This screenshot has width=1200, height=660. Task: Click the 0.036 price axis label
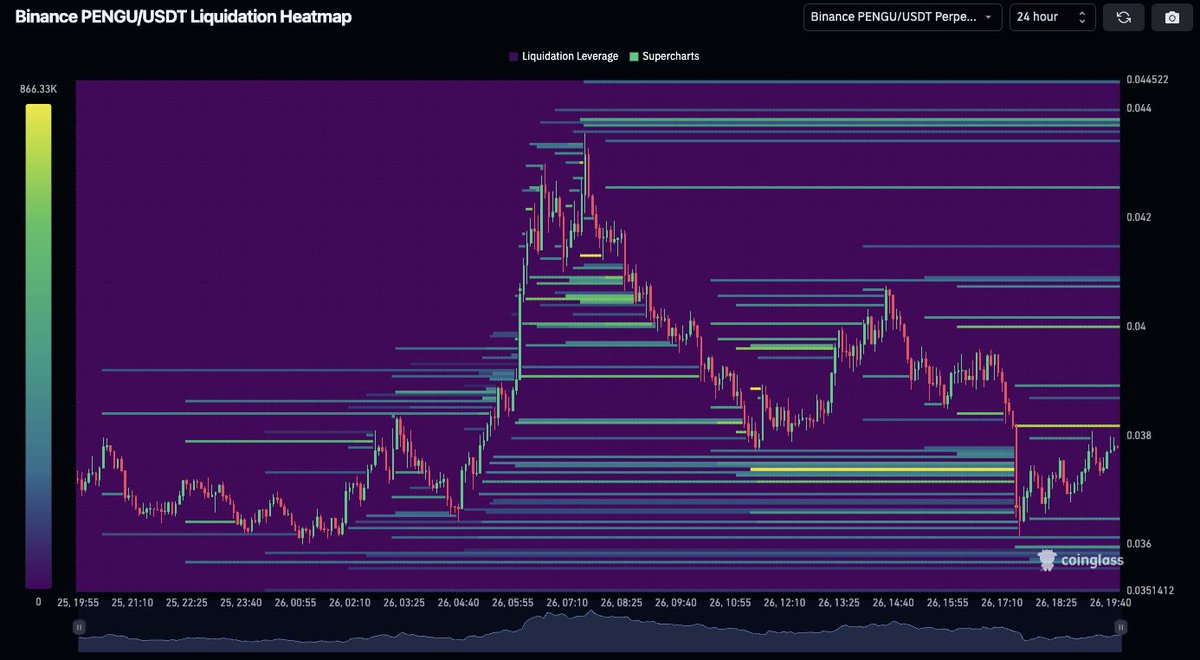coord(1139,544)
